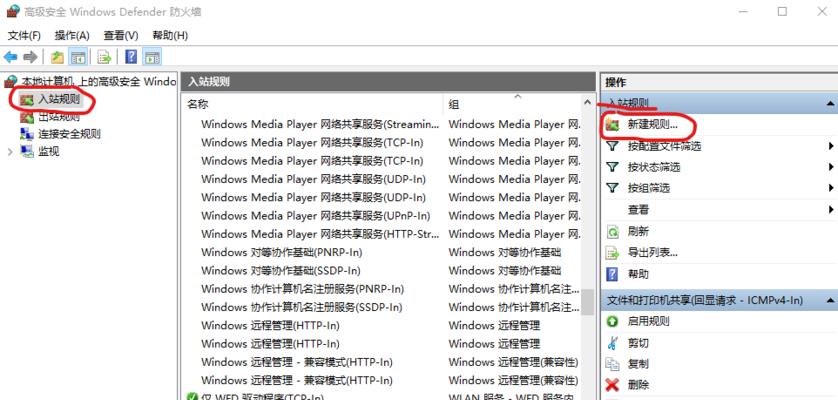Collapse the 入站规则 actions section arrow

829,103
